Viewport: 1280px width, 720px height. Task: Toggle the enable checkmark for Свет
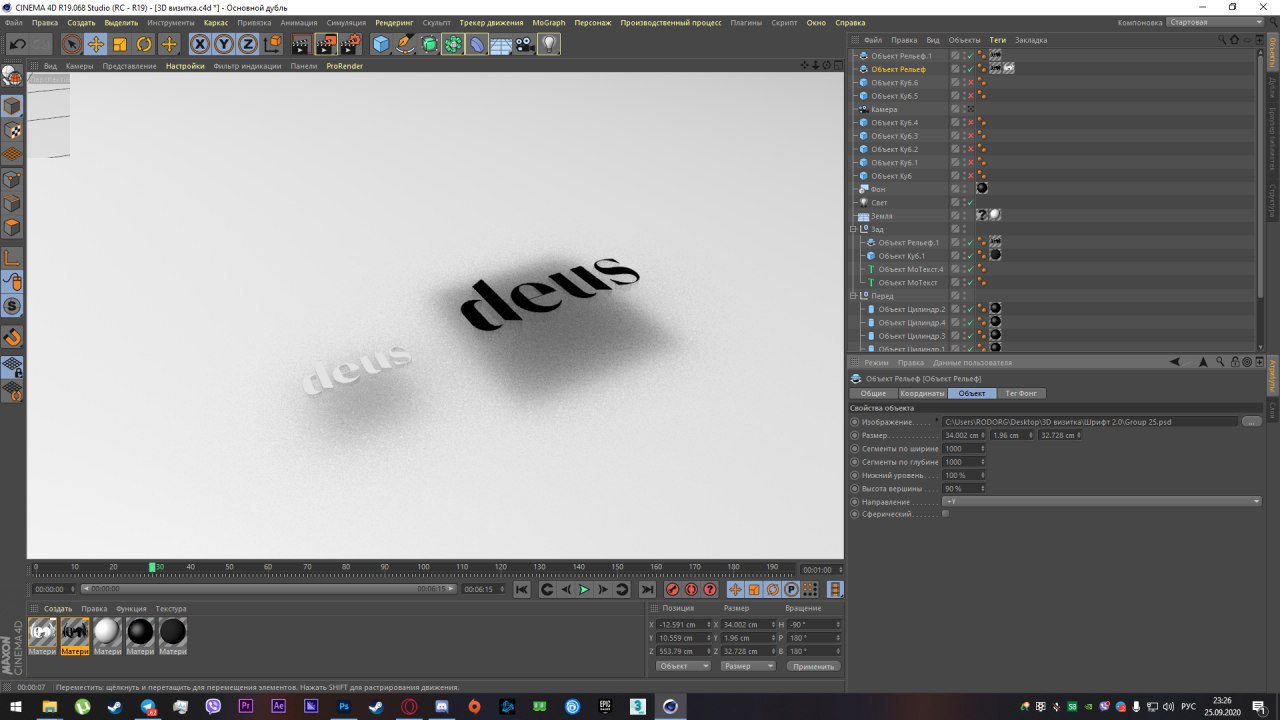[x=969, y=202]
